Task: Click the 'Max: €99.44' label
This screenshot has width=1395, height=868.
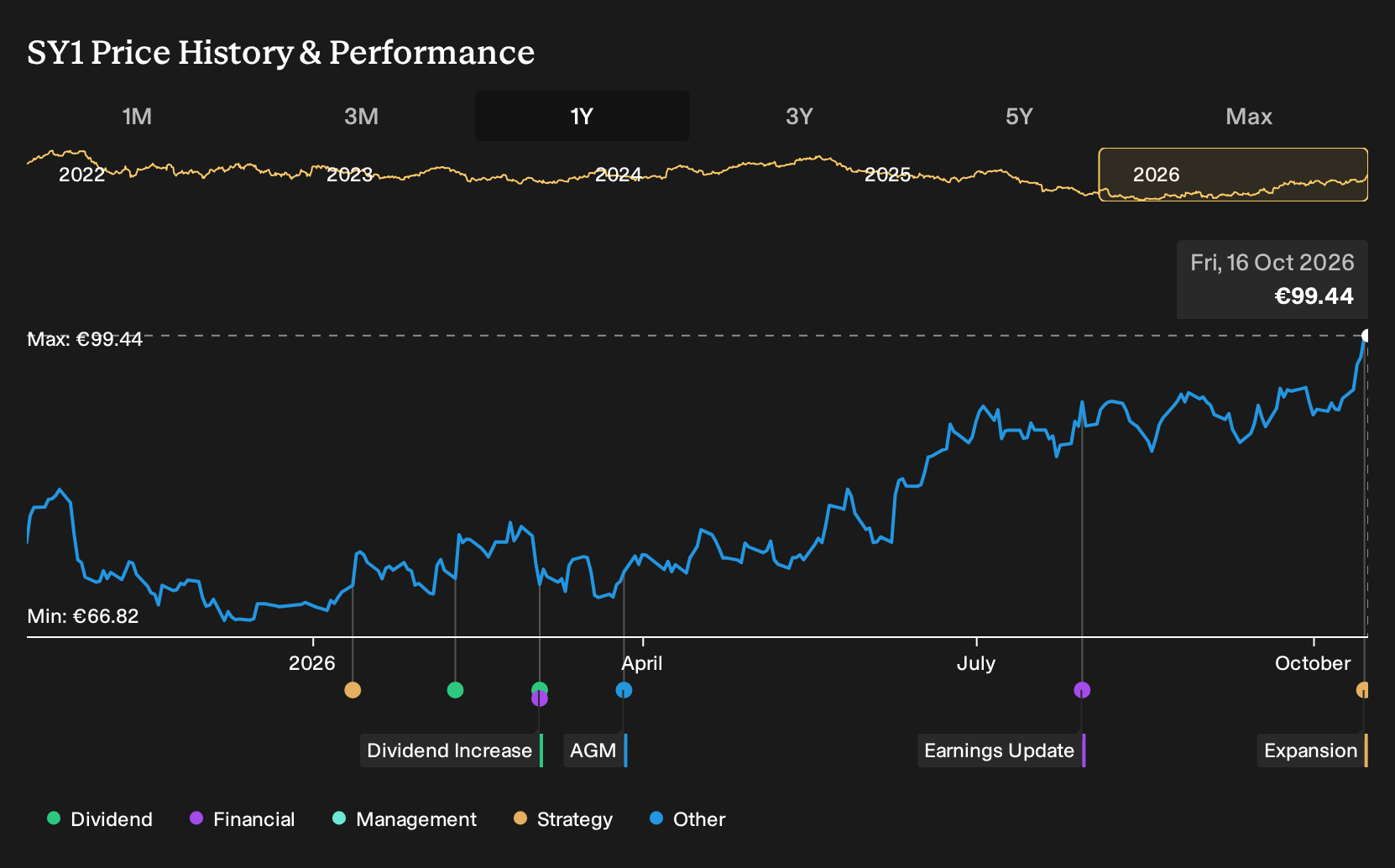Action: [x=85, y=339]
